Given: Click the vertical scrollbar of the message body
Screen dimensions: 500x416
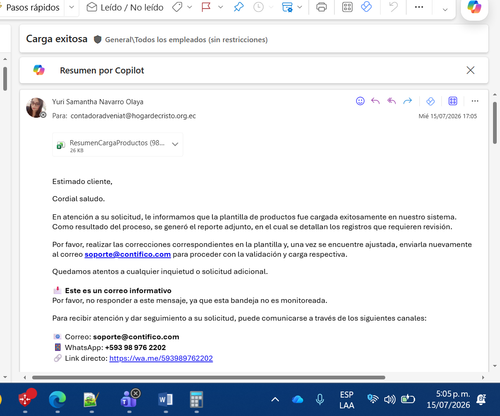Looking at the screenshot, I should click(495, 123).
